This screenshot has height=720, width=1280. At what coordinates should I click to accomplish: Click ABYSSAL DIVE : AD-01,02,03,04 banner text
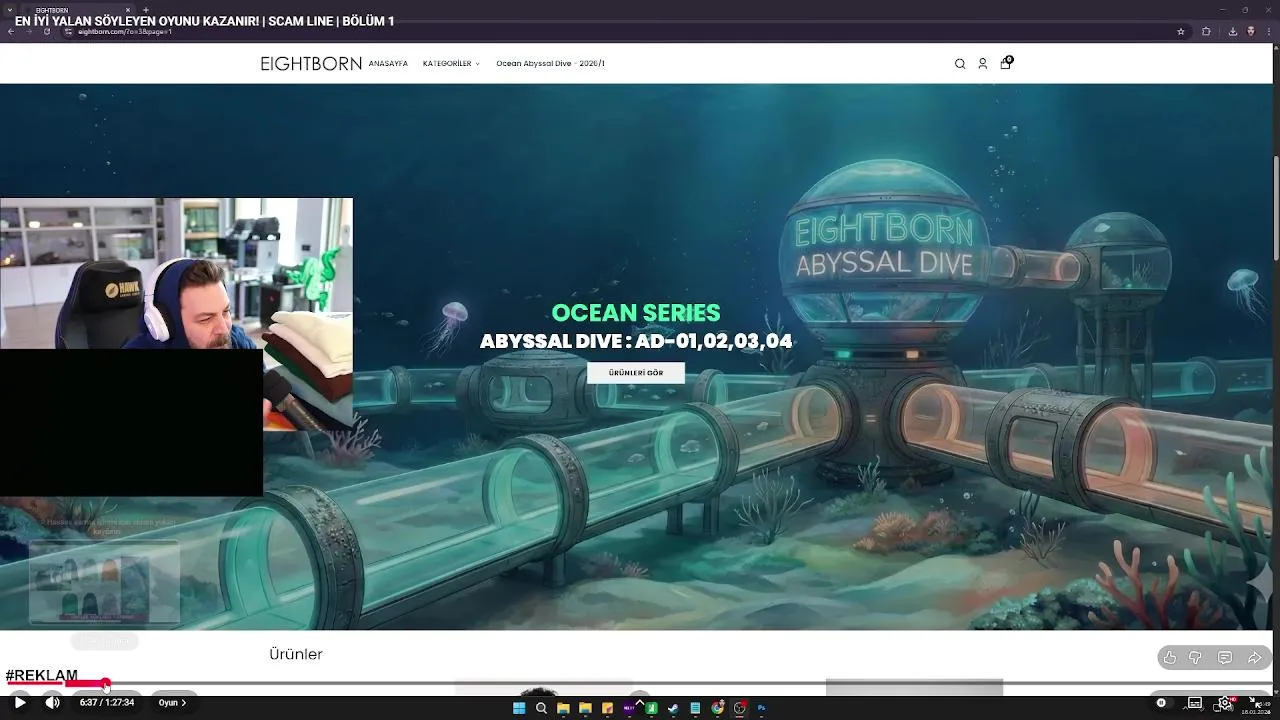click(636, 342)
